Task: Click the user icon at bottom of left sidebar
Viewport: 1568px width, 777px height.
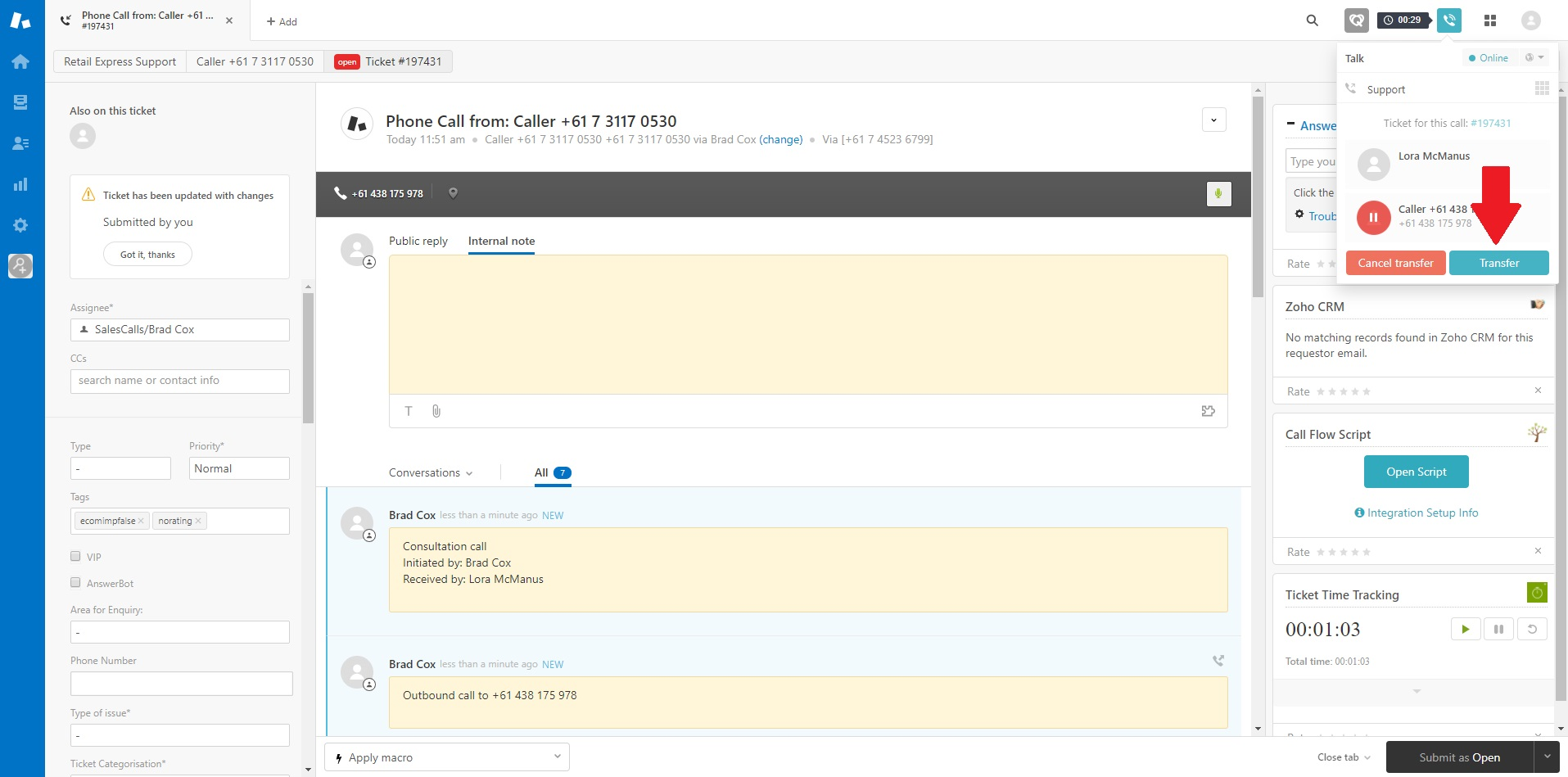Action: pos(20,265)
